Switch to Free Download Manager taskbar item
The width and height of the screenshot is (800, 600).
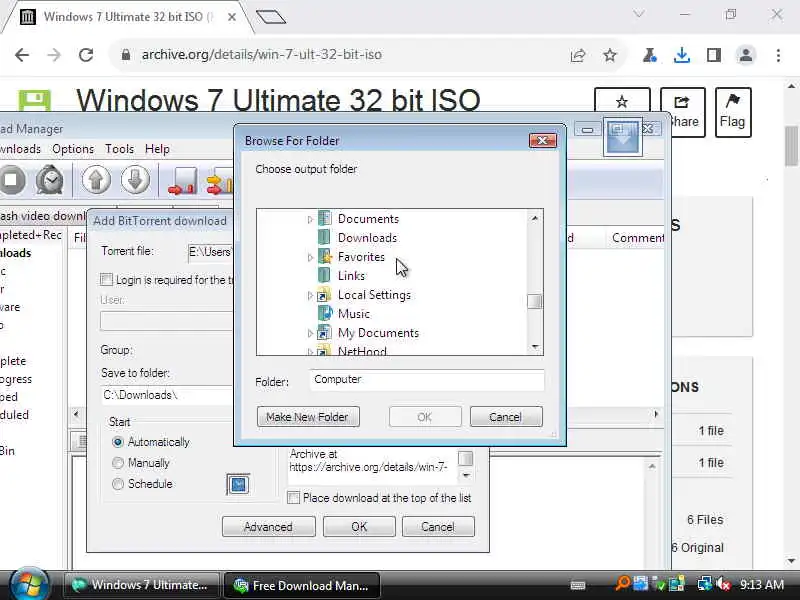click(302, 585)
